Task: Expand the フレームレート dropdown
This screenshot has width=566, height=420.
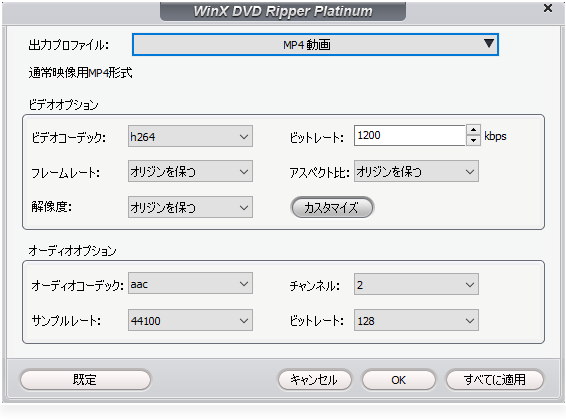Action: tap(190, 171)
